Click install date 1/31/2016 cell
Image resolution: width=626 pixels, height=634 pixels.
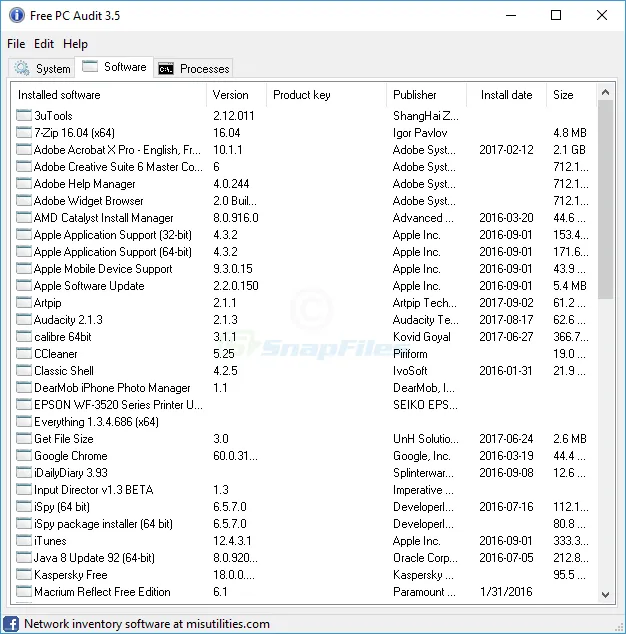pos(506,592)
